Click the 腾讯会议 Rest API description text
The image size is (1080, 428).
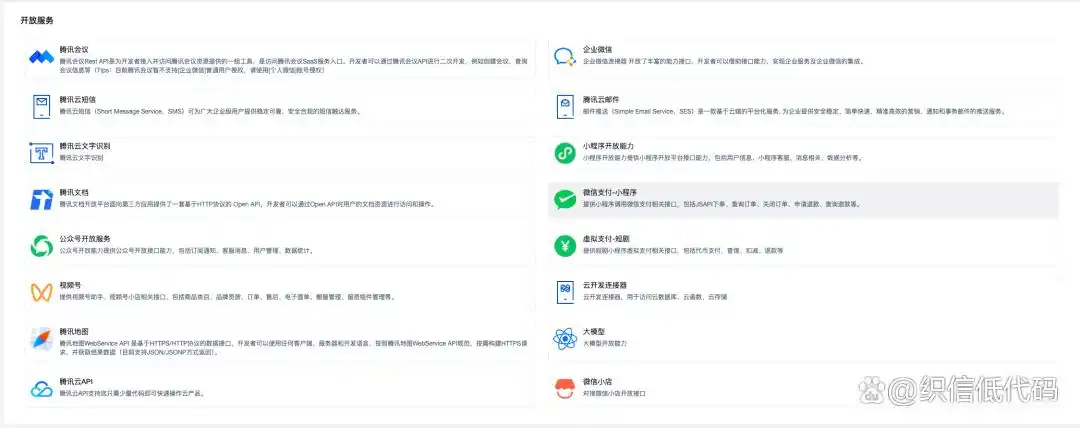point(293,65)
